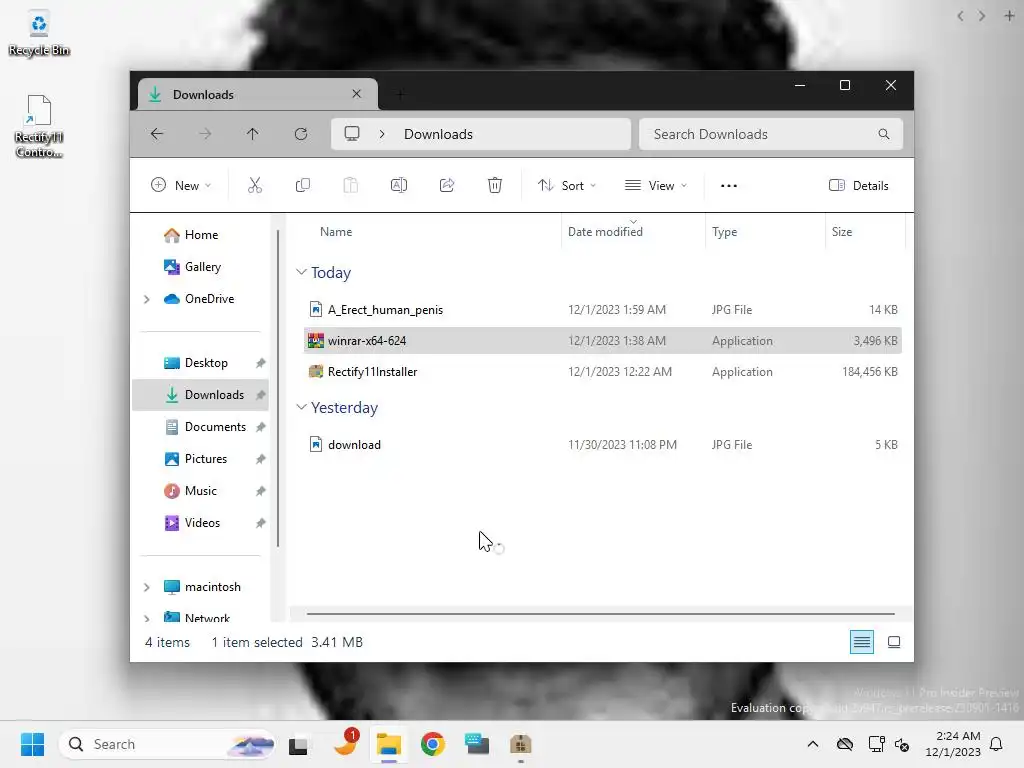Refresh the Downloads folder

pyautogui.click(x=301, y=134)
